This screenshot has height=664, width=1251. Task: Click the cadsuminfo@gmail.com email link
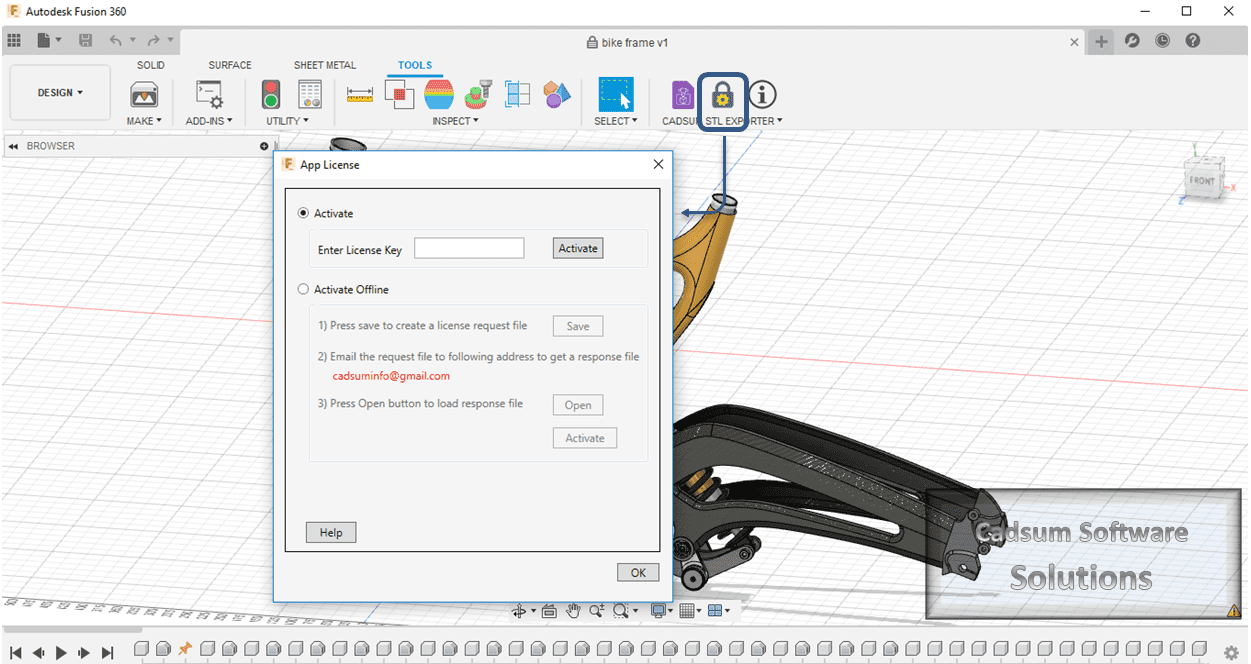pos(391,376)
